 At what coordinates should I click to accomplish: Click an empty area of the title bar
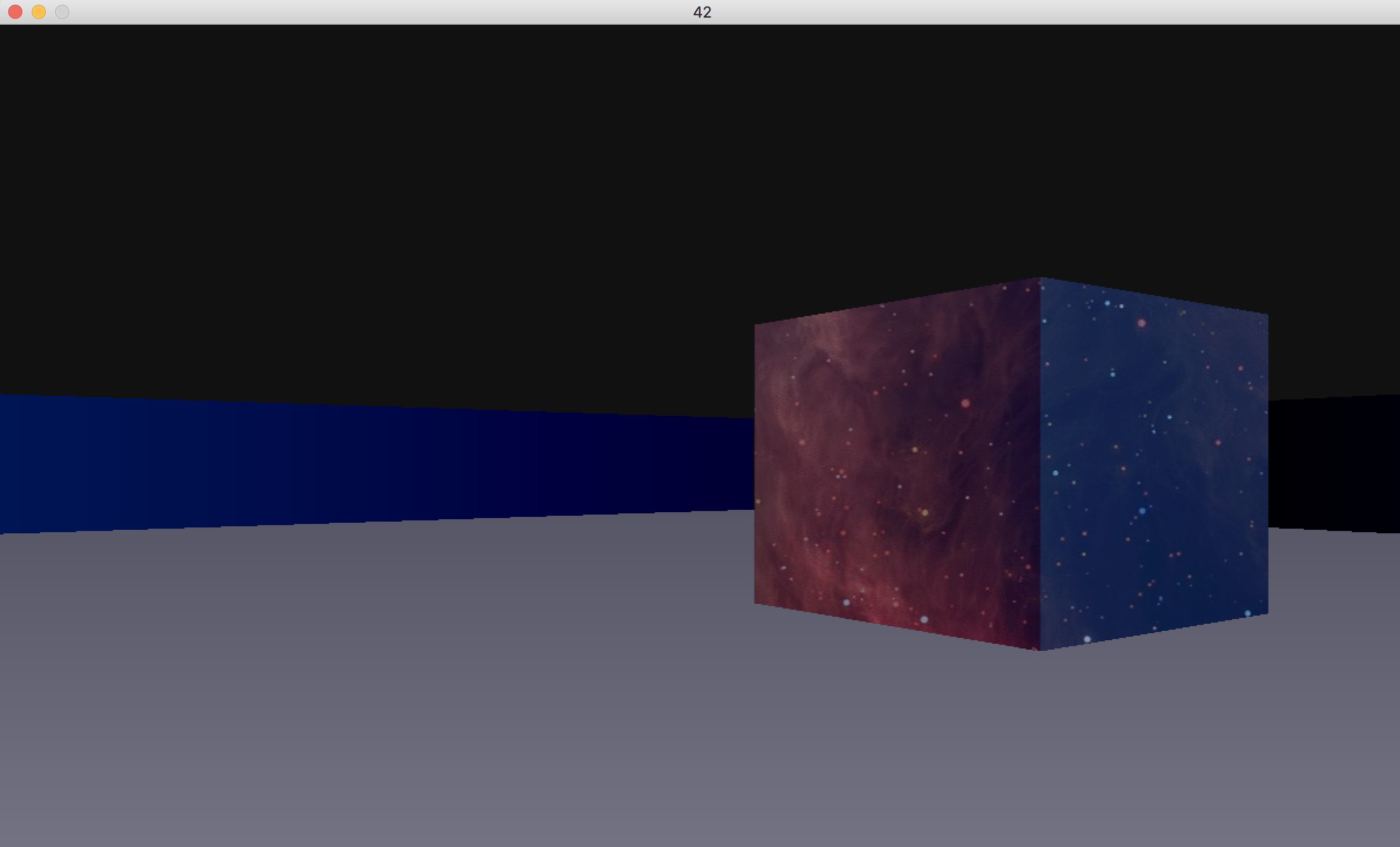(411, 12)
